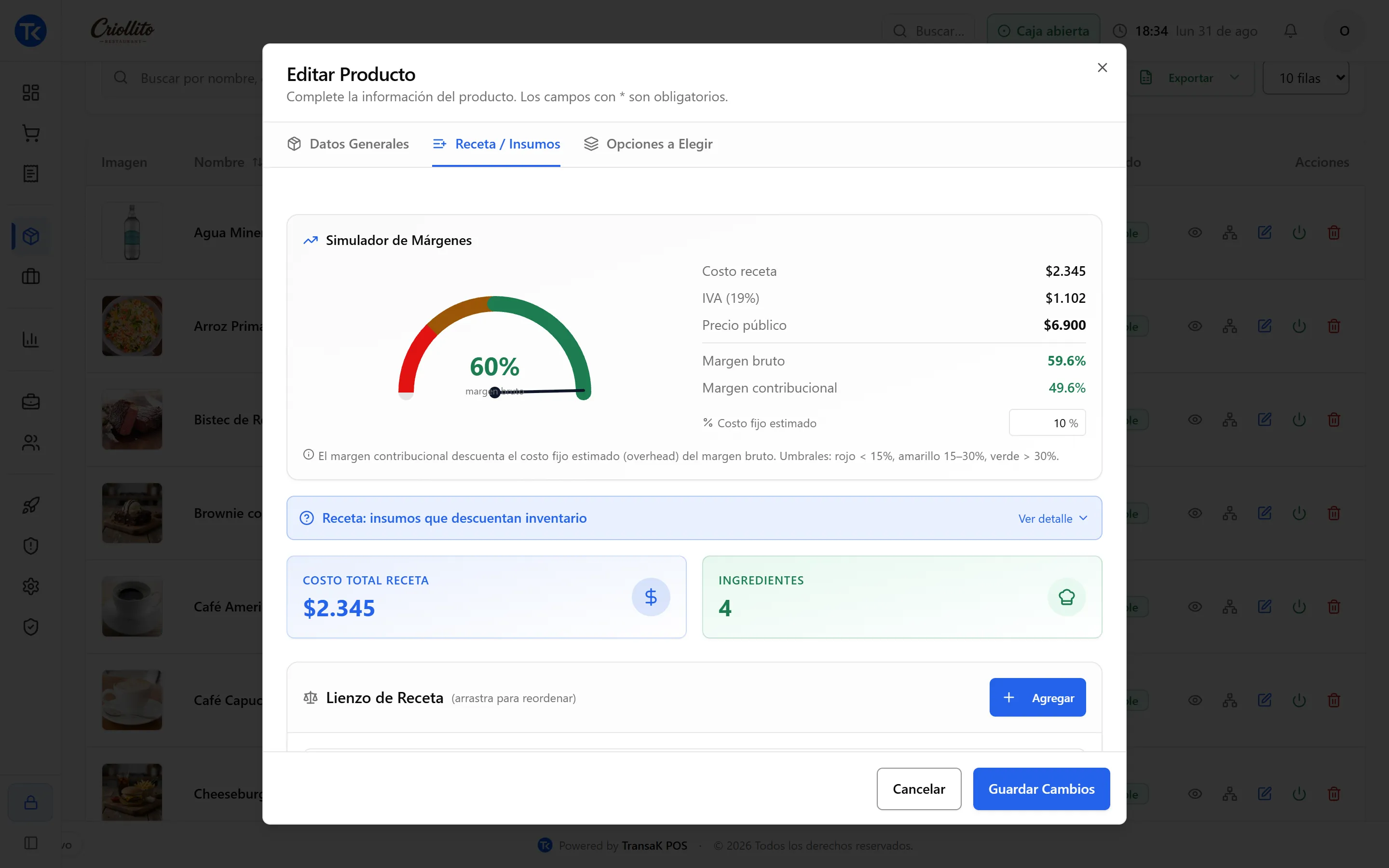
Task: Click the O user avatar
Action: (x=1344, y=30)
